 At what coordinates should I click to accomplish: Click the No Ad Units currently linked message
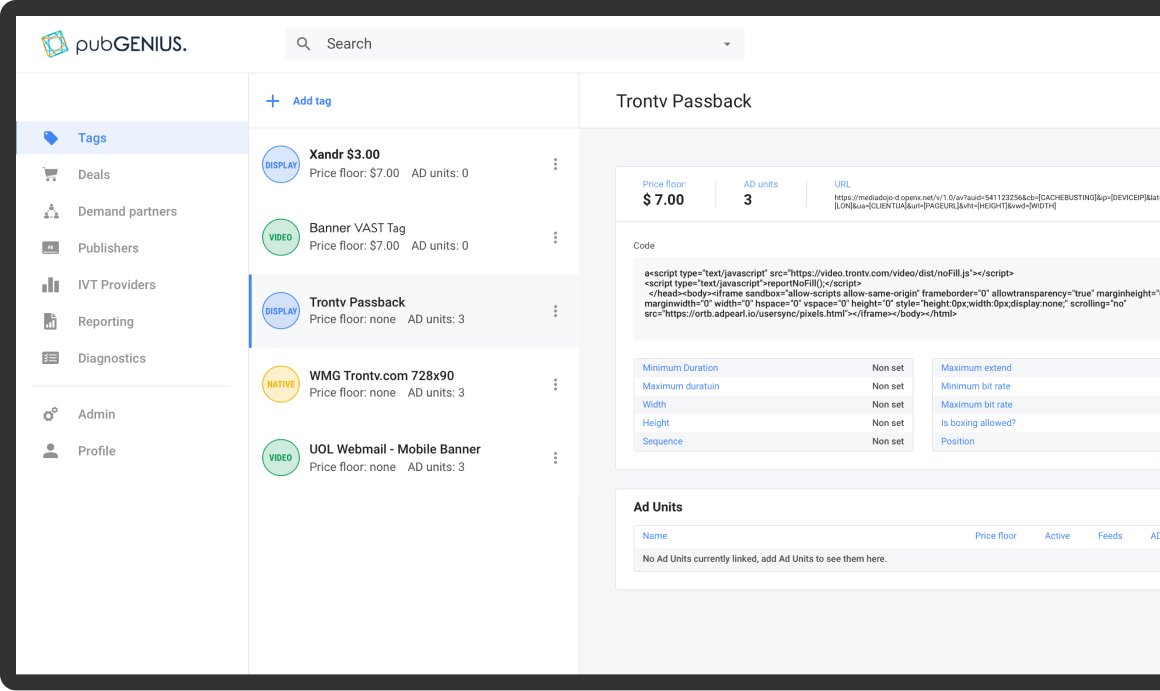(x=764, y=559)
